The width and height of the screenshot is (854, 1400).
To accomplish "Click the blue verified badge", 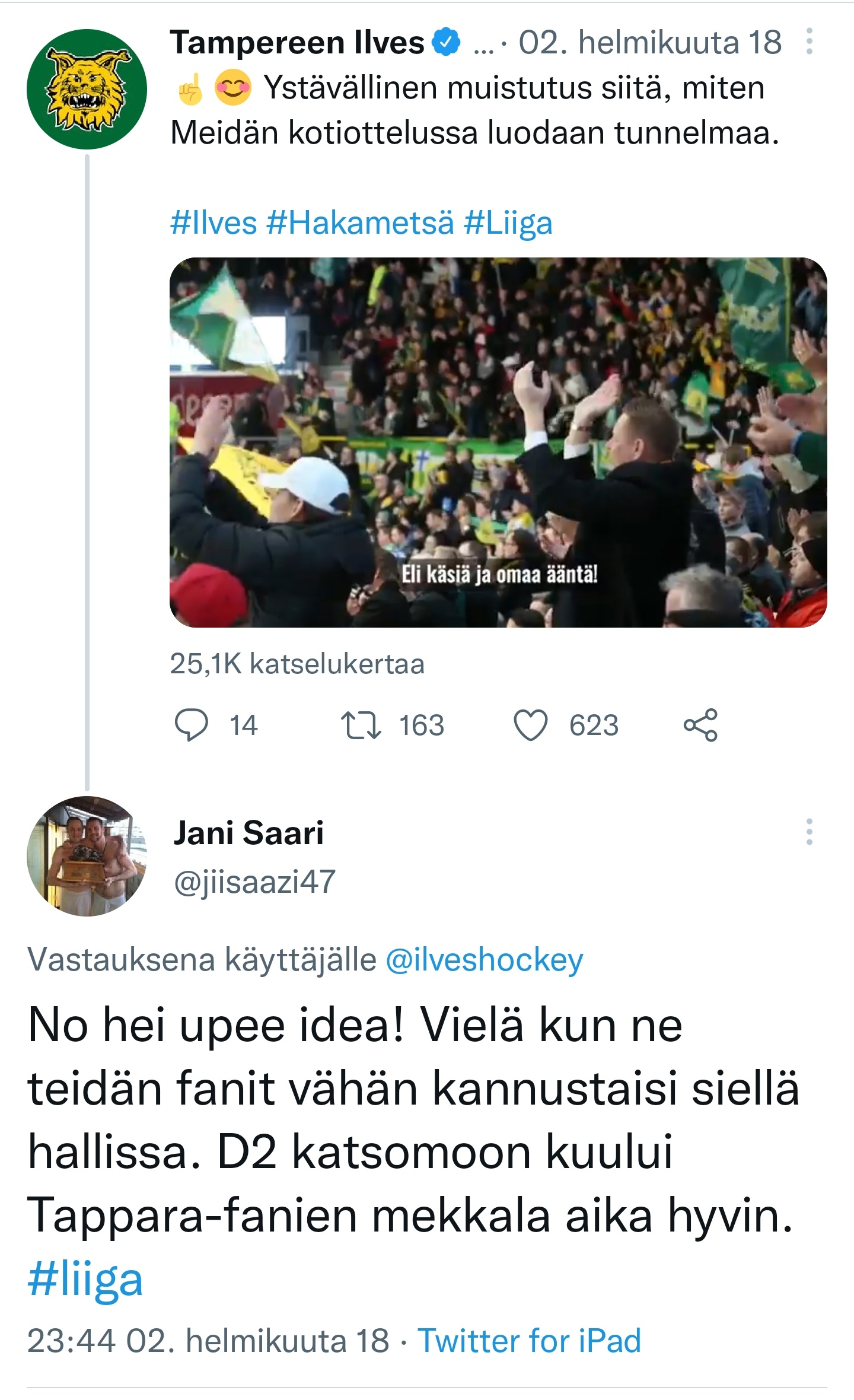I will pos(446,43).
